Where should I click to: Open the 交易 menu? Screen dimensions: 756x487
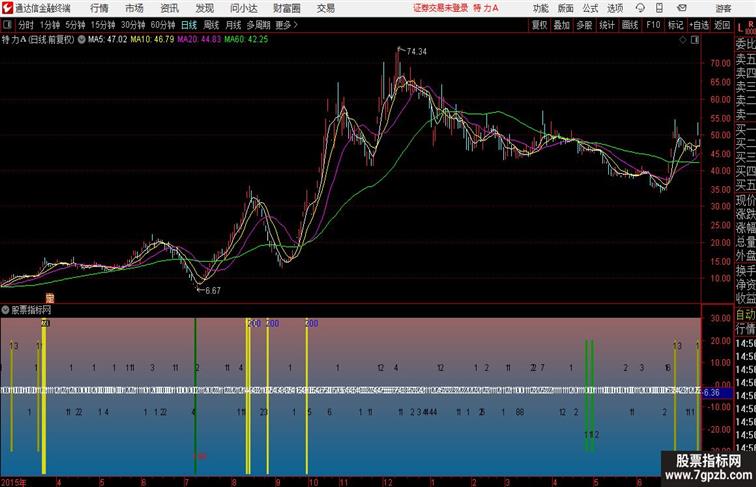point(325,8)
